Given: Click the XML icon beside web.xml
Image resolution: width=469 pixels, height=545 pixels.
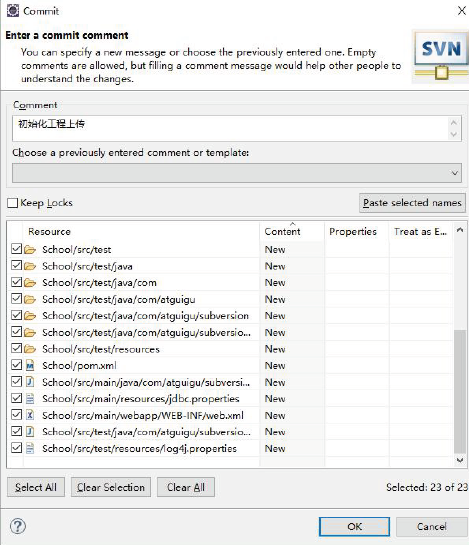Looking at the screenshot, I should pos(30,415).
